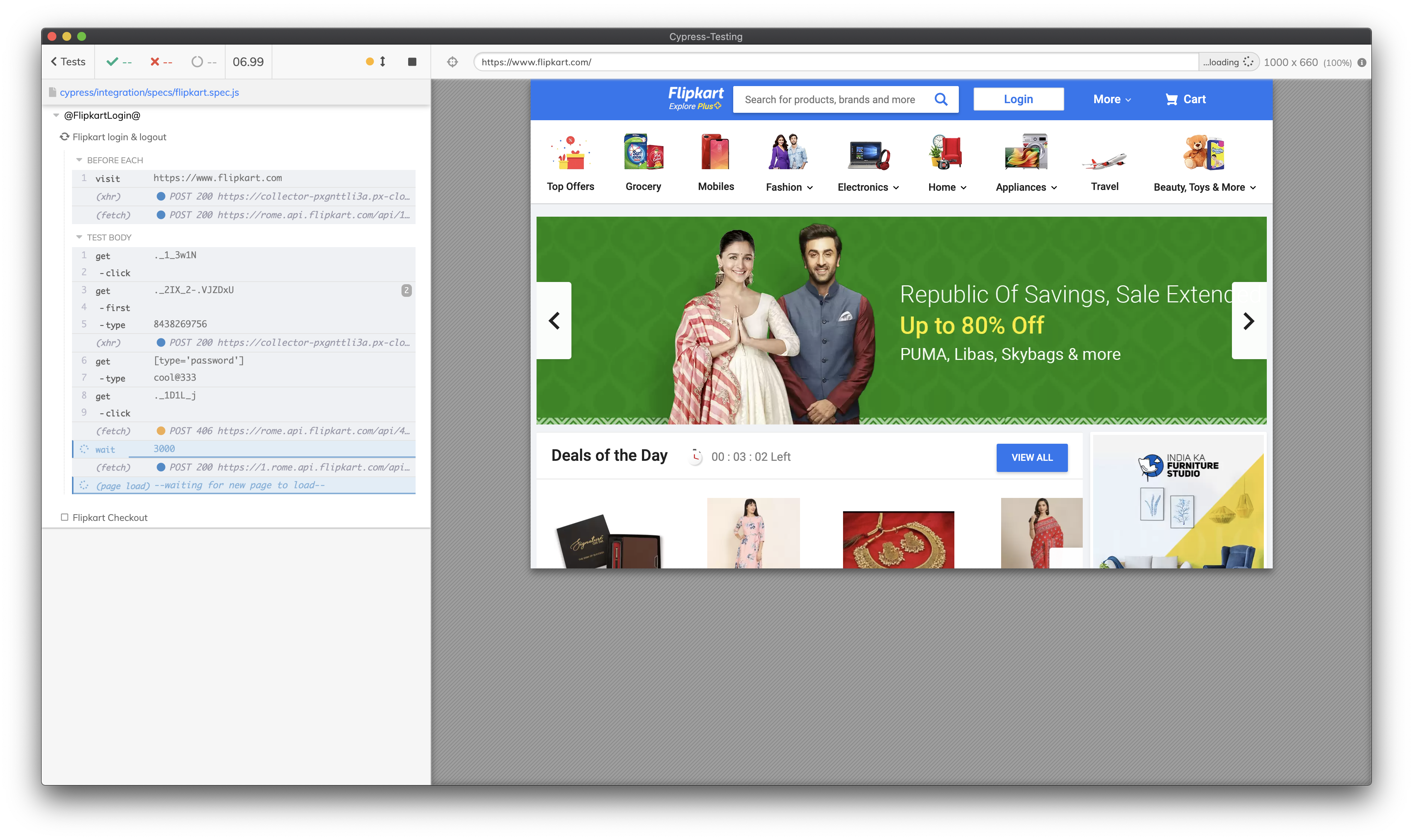Click the URL address field
Viewport: 1413px width, 840px height.
[x=836, y=62]
